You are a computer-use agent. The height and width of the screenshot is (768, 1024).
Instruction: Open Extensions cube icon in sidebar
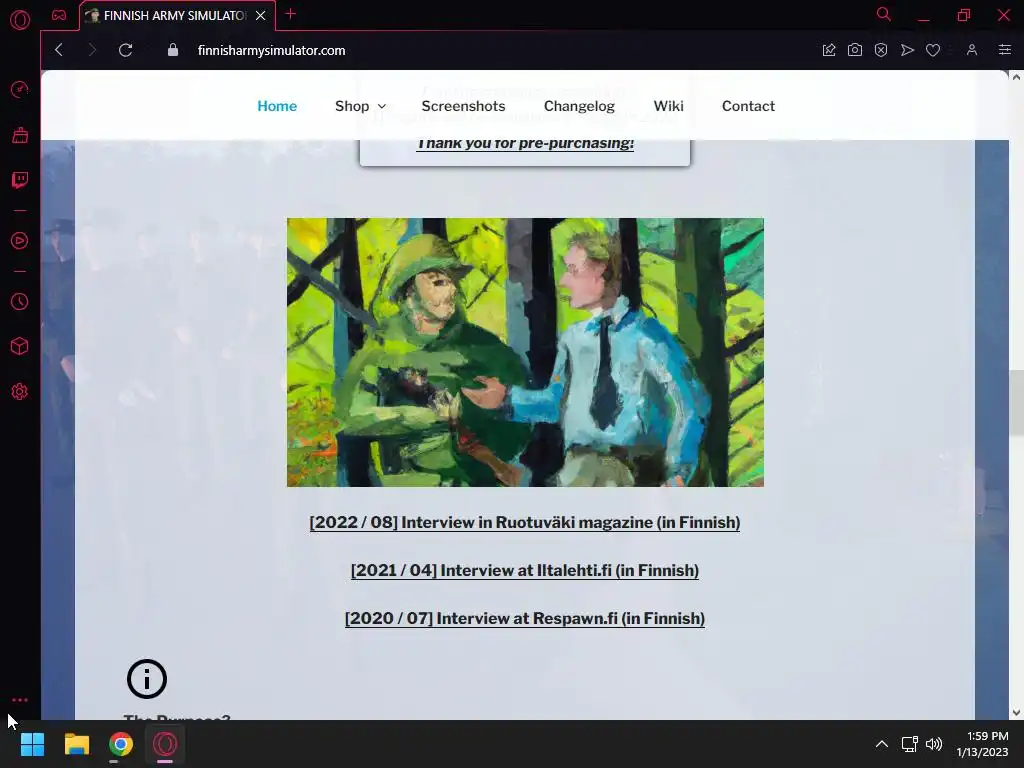[20, 346]
